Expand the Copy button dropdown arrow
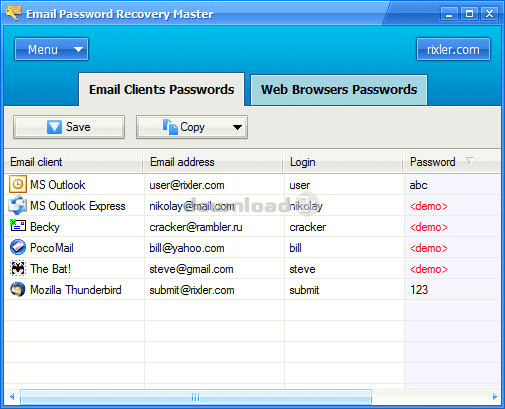505x409 pixels. click(237, 127)
